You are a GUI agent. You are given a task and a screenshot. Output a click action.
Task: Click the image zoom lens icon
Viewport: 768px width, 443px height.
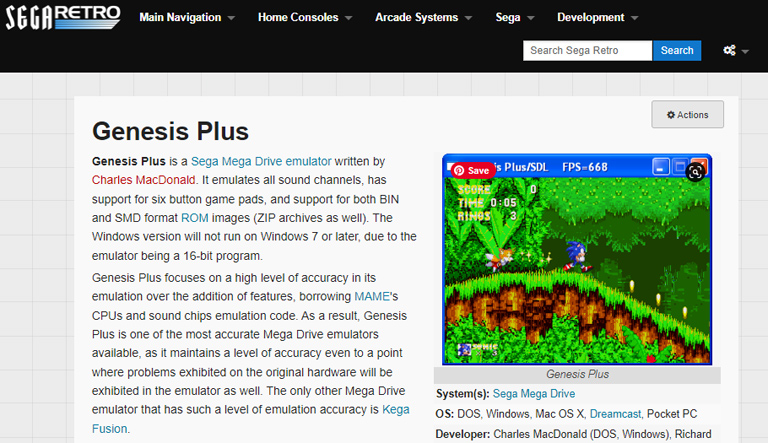click(x=696, y=172)
